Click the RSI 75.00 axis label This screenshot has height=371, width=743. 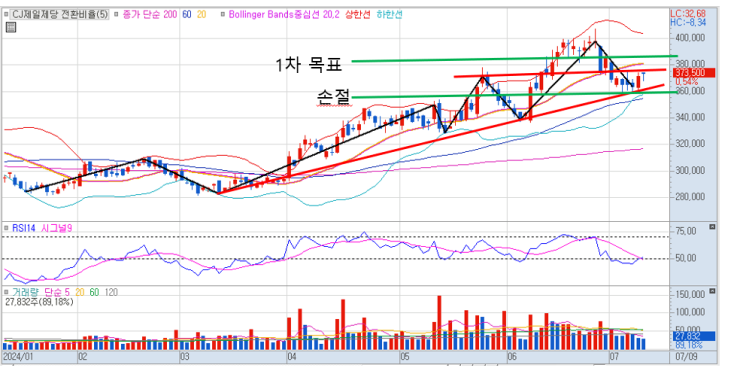tap(686, 231)
